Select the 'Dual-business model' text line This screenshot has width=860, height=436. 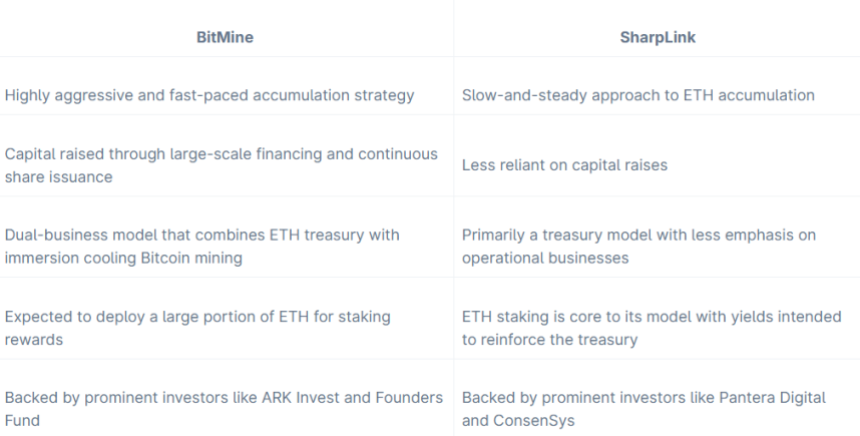click(202, 235)
